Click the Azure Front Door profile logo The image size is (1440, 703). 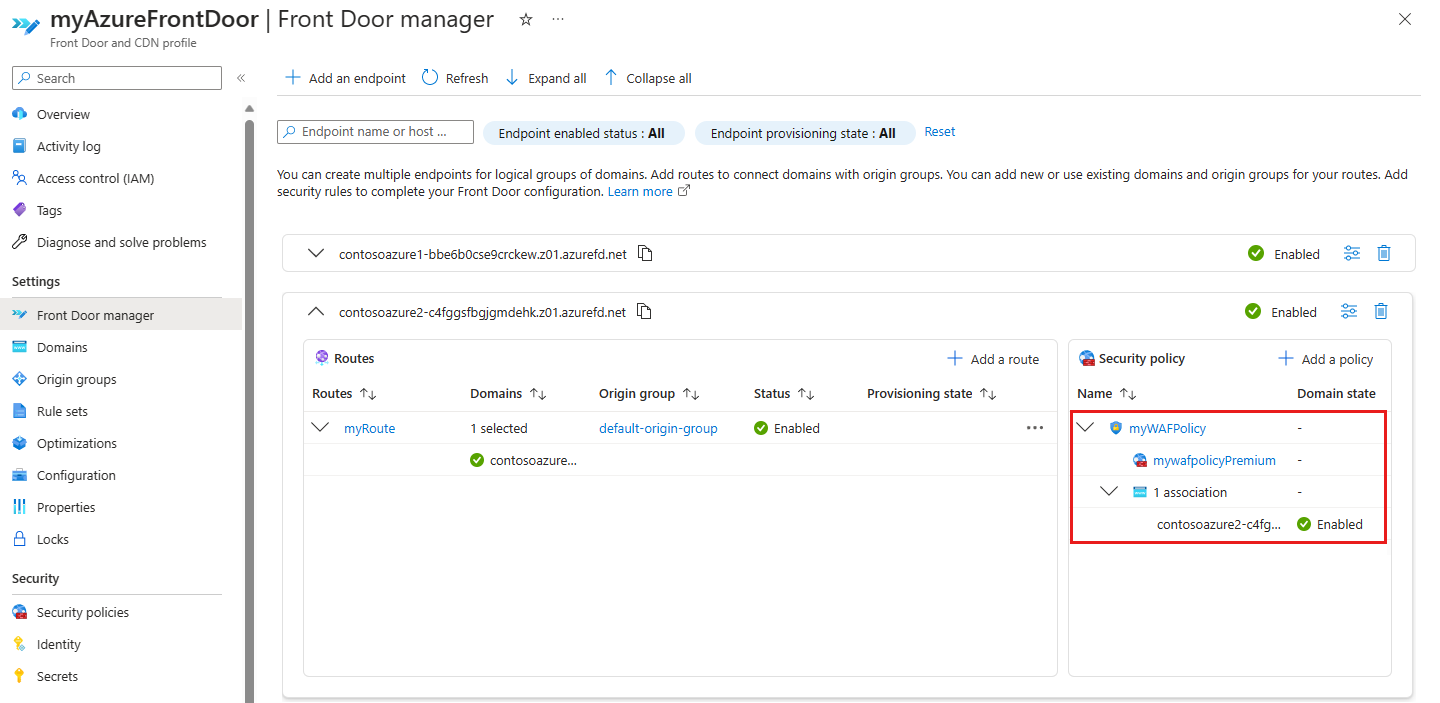26,26
